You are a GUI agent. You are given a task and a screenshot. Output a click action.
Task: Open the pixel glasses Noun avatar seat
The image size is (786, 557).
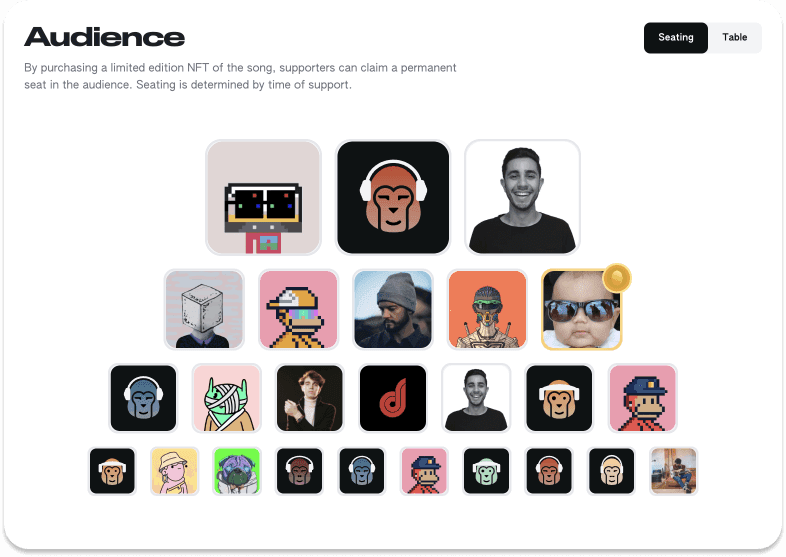coord(263,198)
